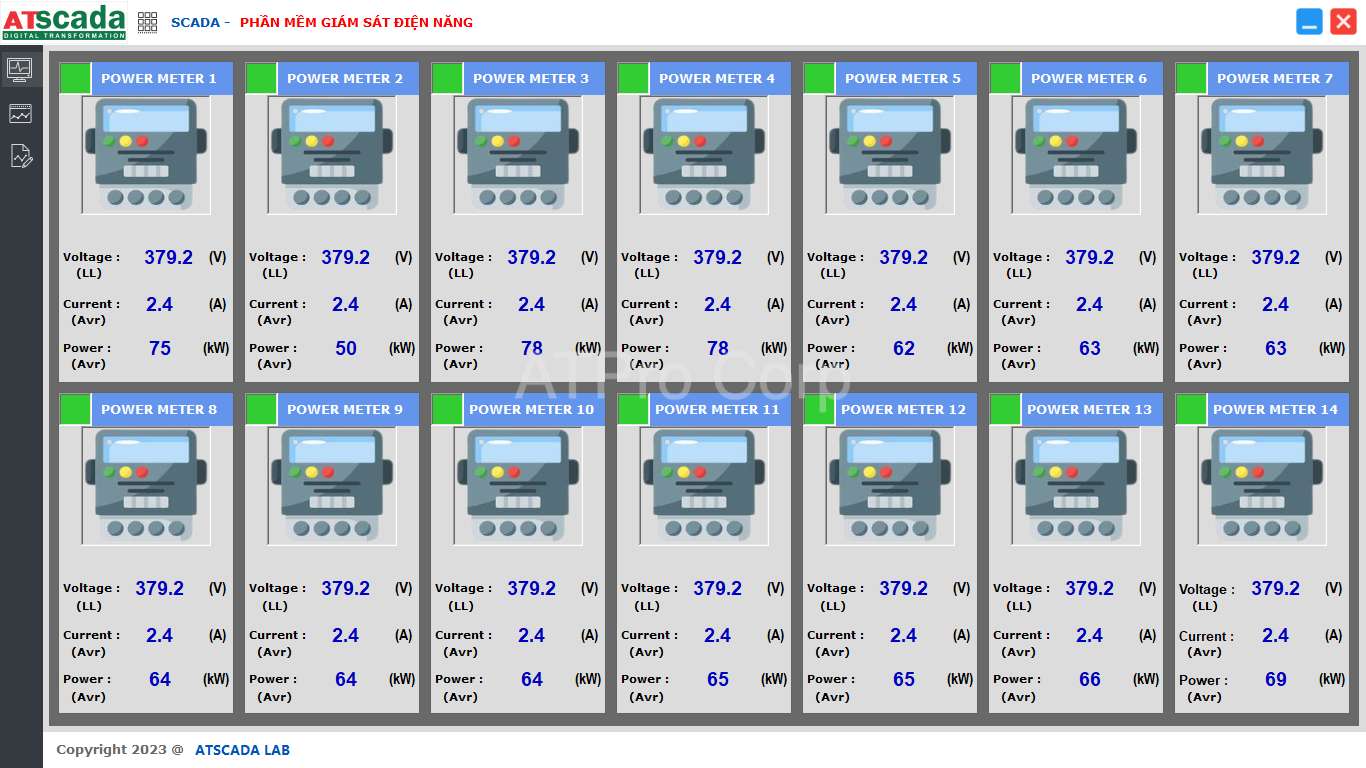Open the monitoring dashboard sidebar icon
1366x768 pixels.
(20, 69)
